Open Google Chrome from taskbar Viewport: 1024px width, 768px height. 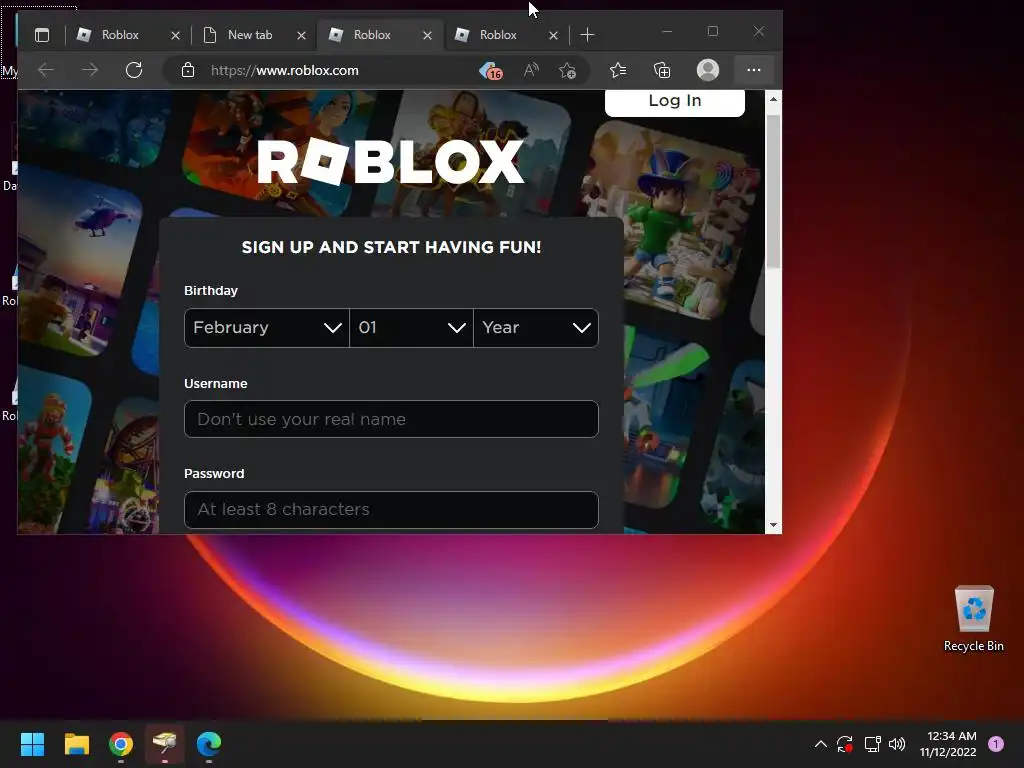coord(121,744)
